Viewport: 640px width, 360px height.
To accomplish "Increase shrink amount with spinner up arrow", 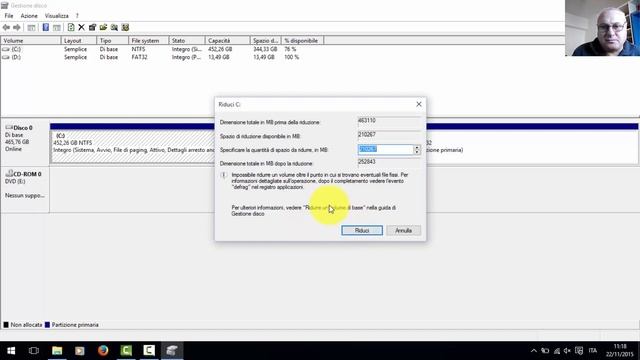I will click(417, 147).
